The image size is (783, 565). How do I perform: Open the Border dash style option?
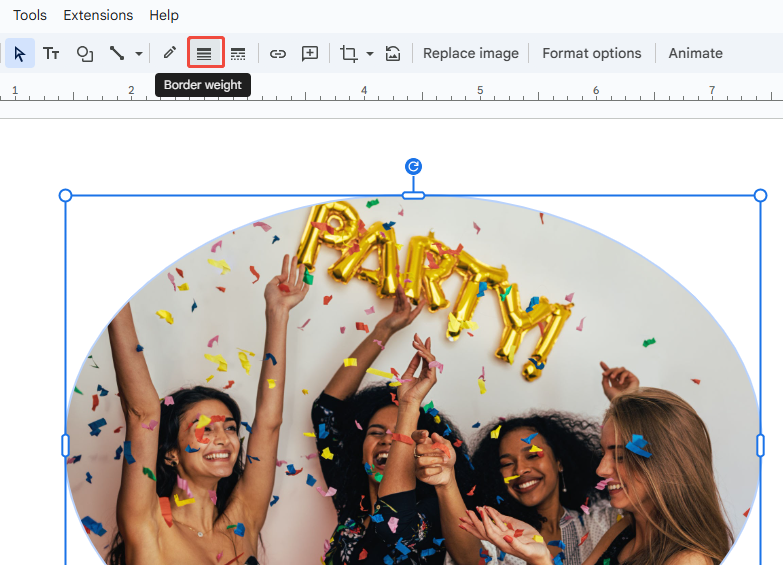(x=238, y=54)
